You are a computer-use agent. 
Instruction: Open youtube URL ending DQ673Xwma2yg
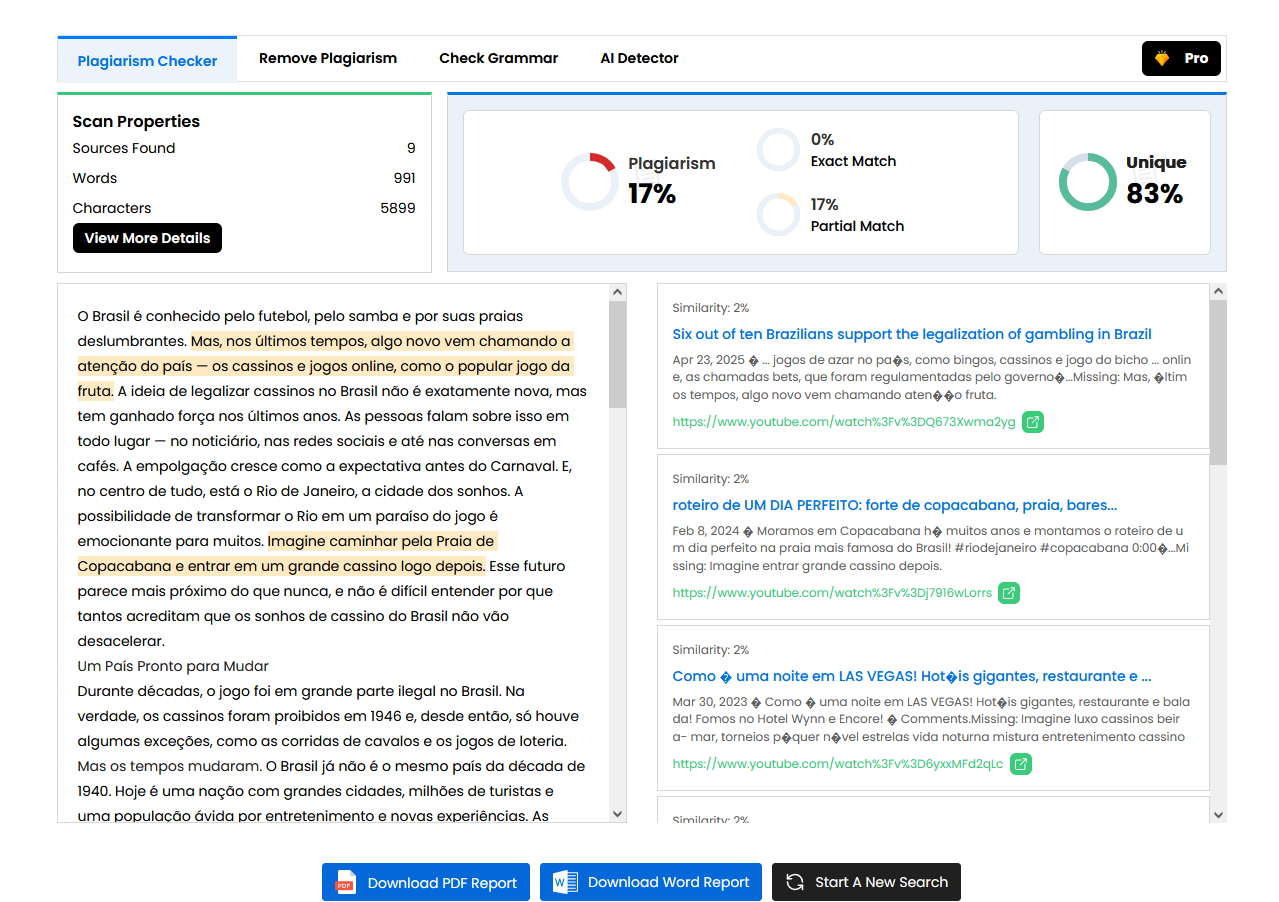pyautogui.click(x=844, y=422)
